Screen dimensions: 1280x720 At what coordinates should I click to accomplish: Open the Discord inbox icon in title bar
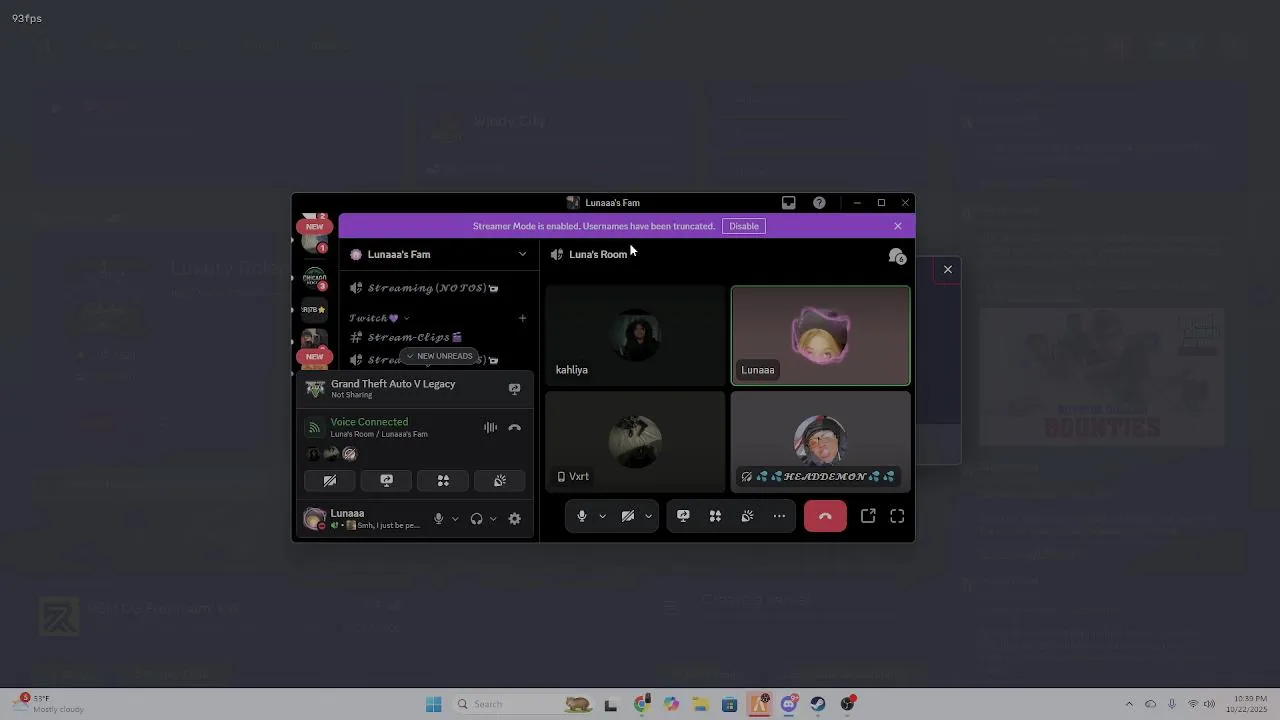tap(789, 203)
